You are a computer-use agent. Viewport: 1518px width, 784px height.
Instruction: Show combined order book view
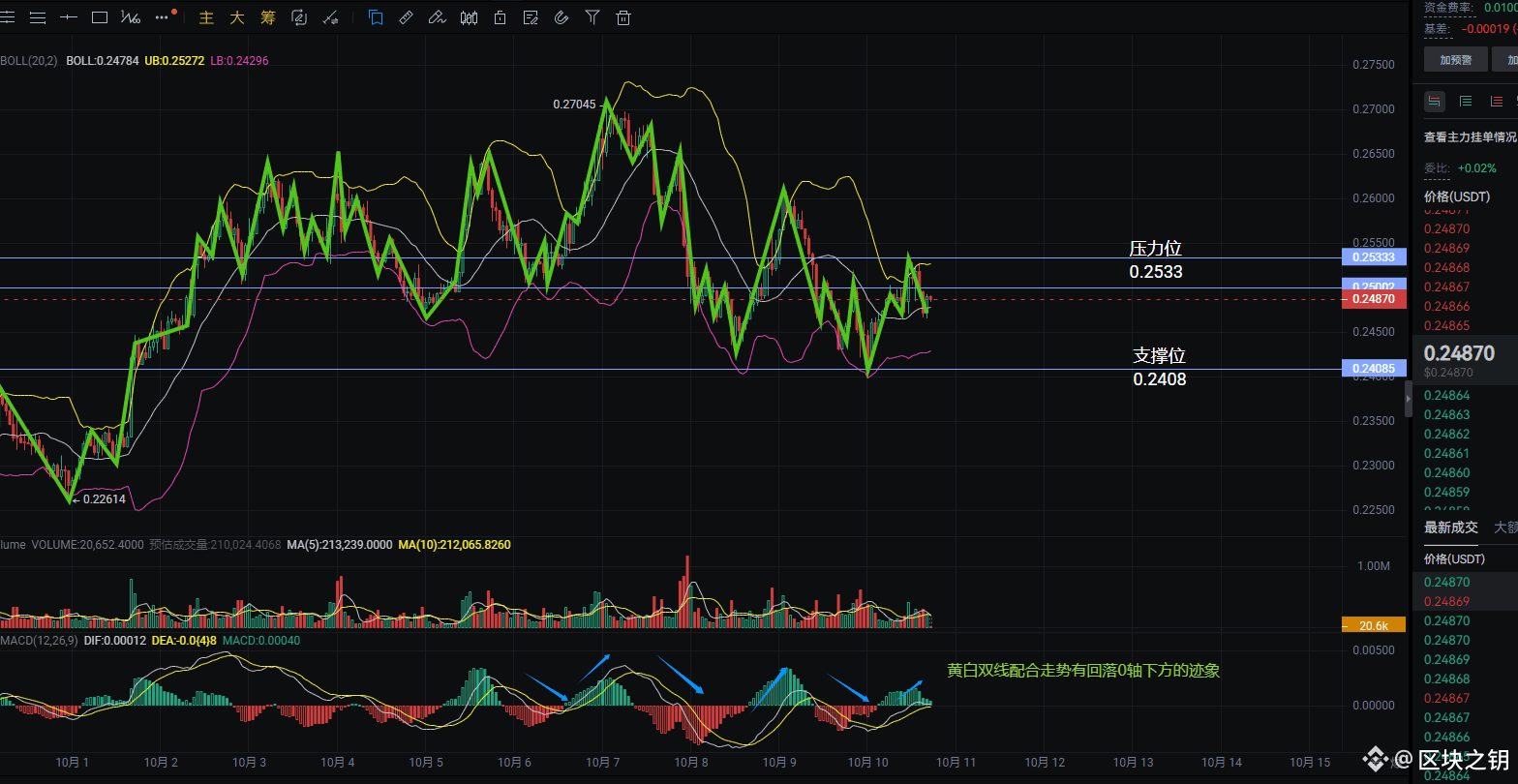coord(1434,101)
